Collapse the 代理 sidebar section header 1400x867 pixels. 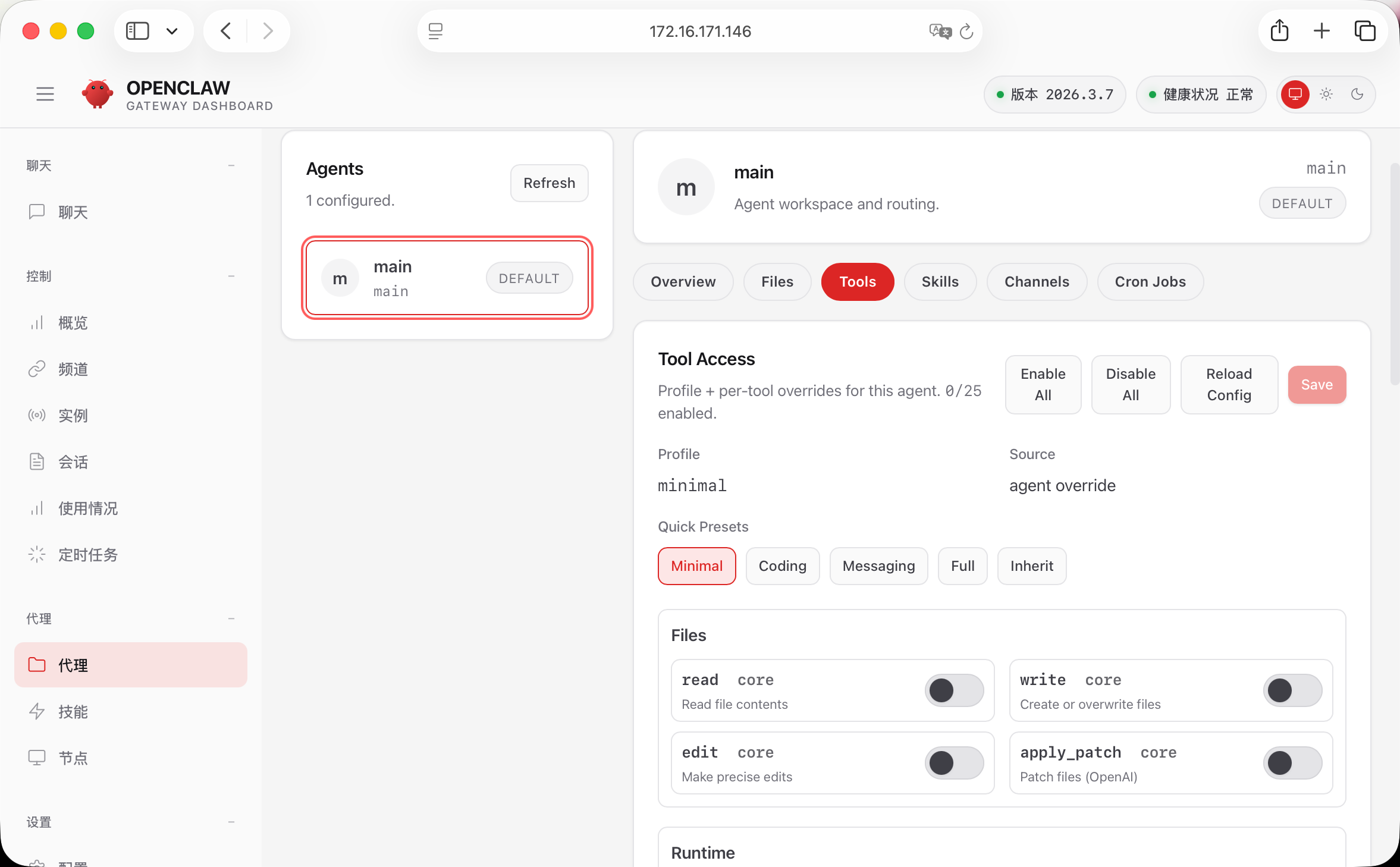click(231, 618)
